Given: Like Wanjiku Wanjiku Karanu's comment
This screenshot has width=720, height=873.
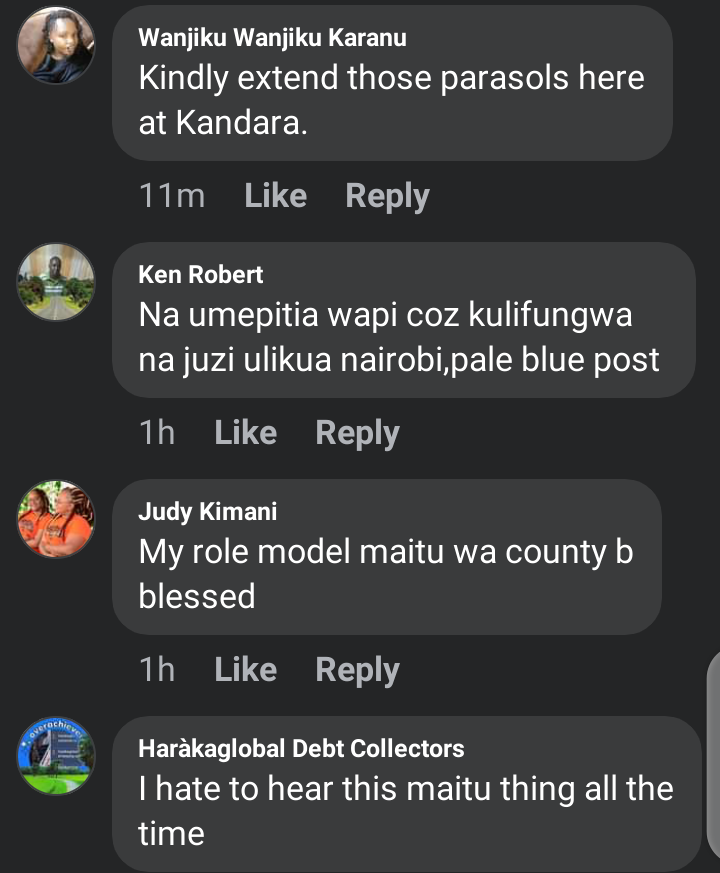Looking at the screenshot, I should click(276, 195).
